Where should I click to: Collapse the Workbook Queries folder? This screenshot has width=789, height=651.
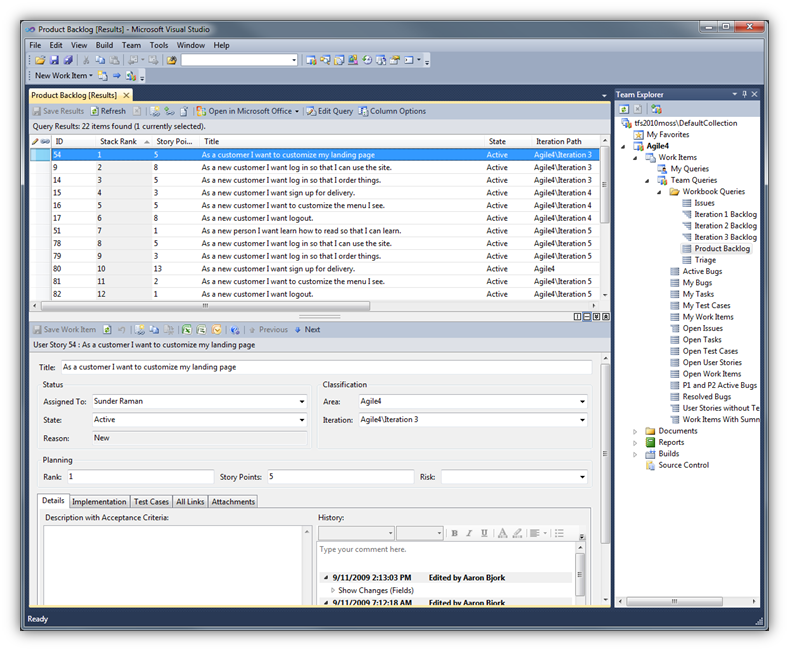click(659, 192)
